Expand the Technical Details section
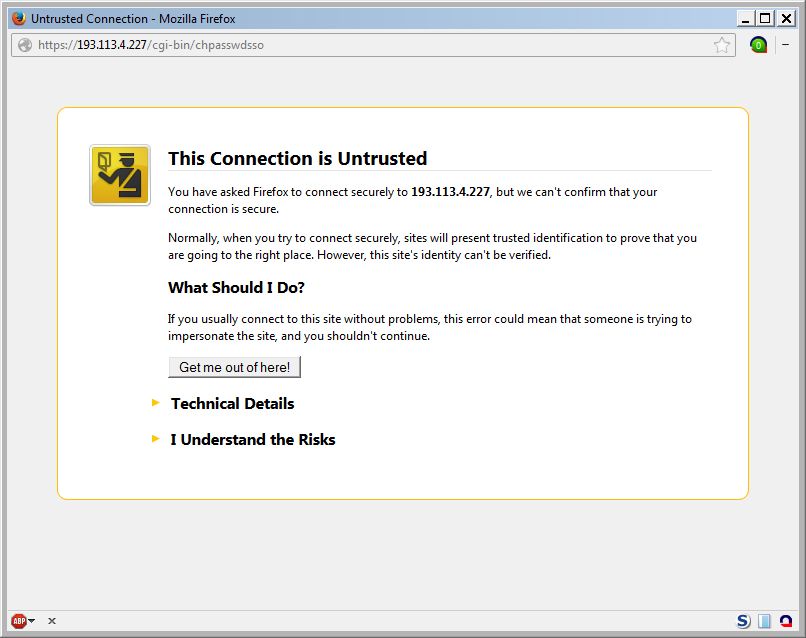Image resolution: width=806 pixels, height=638 pixels. [x=232, y=403]
